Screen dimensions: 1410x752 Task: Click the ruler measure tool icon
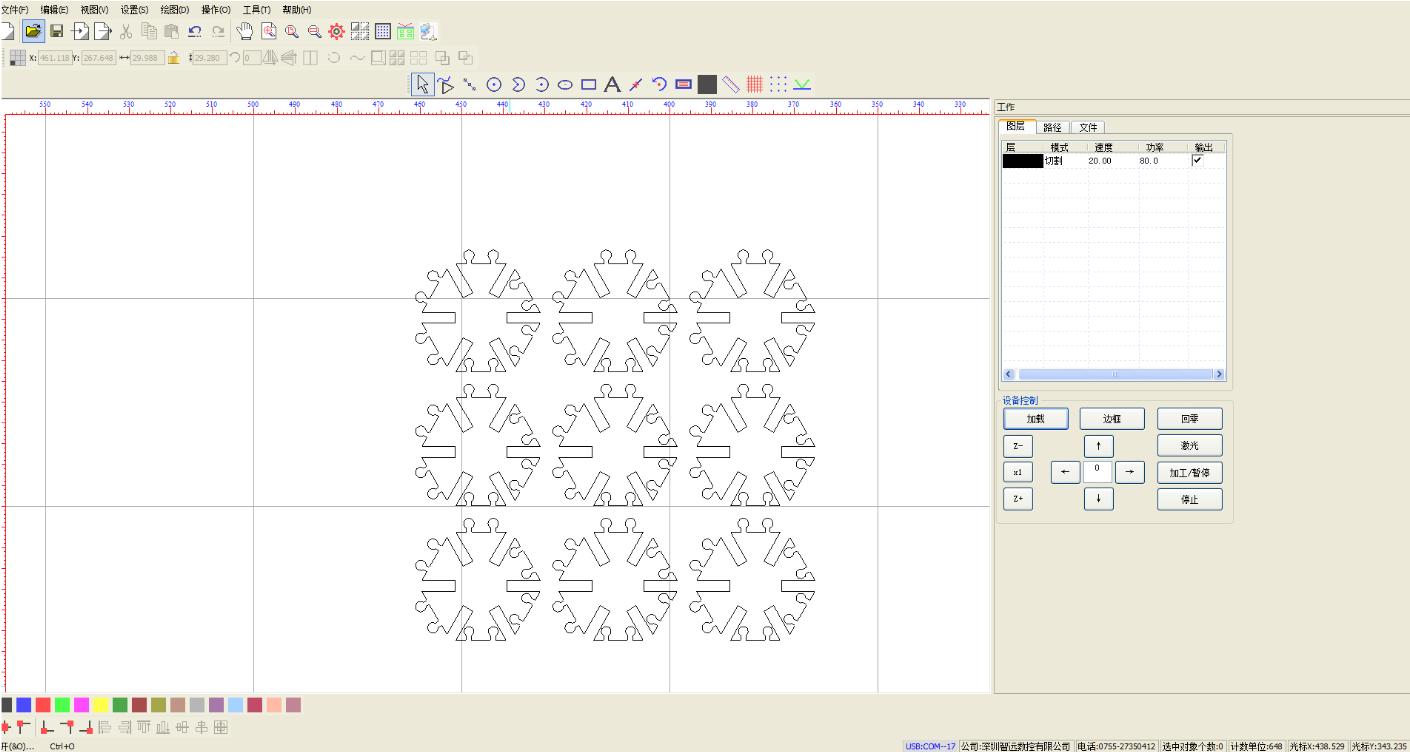(731, 85)
